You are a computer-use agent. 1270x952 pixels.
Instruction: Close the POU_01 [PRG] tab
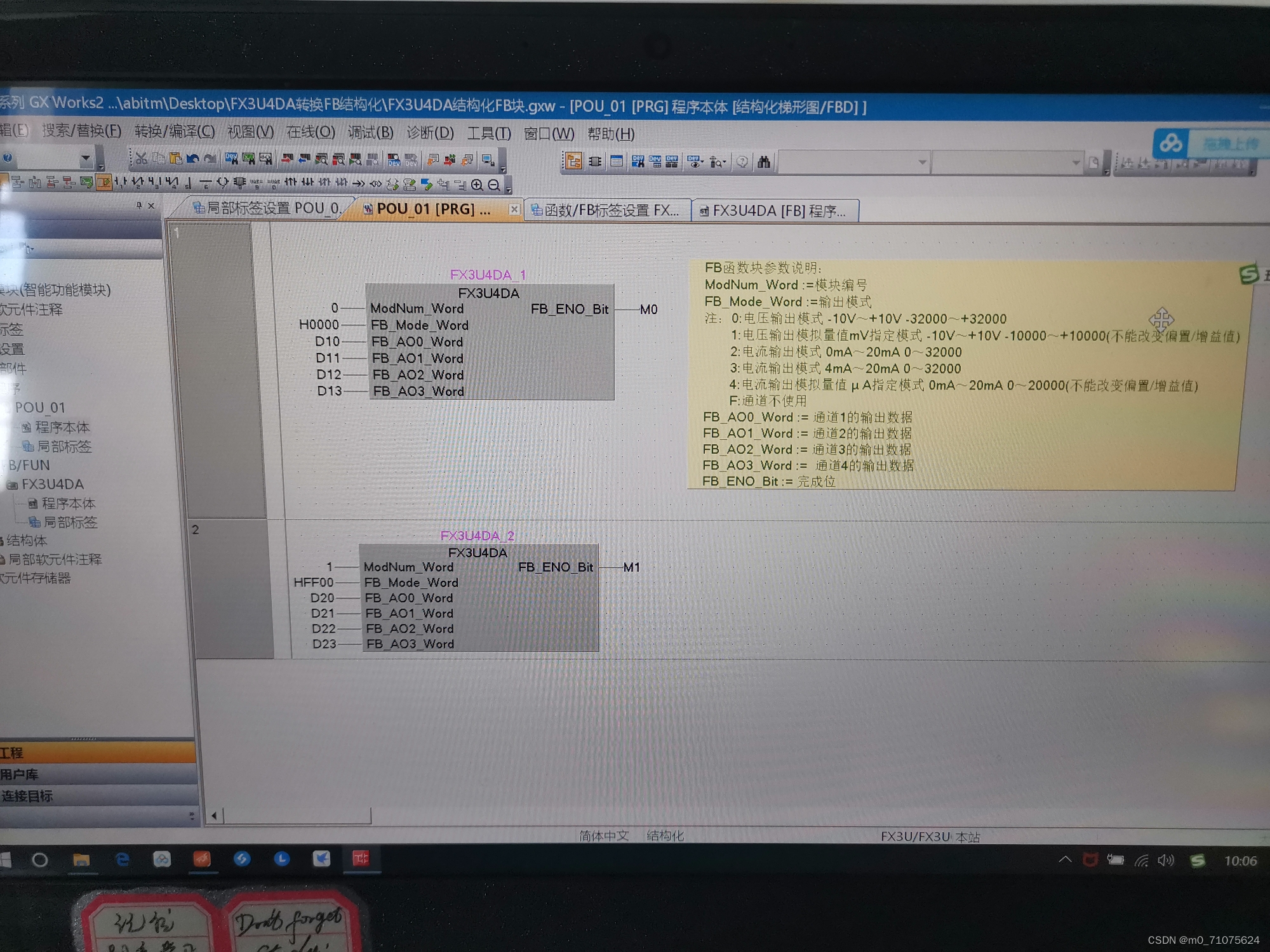point(514,209)
